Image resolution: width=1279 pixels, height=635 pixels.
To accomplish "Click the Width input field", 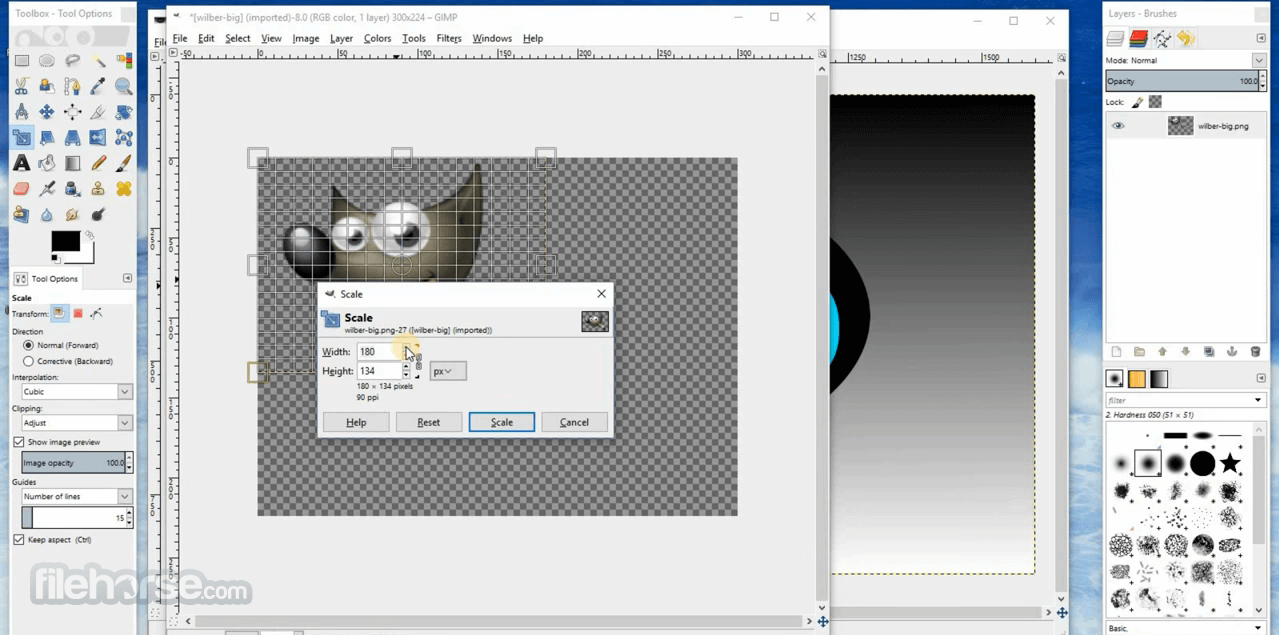I will 379,352.
